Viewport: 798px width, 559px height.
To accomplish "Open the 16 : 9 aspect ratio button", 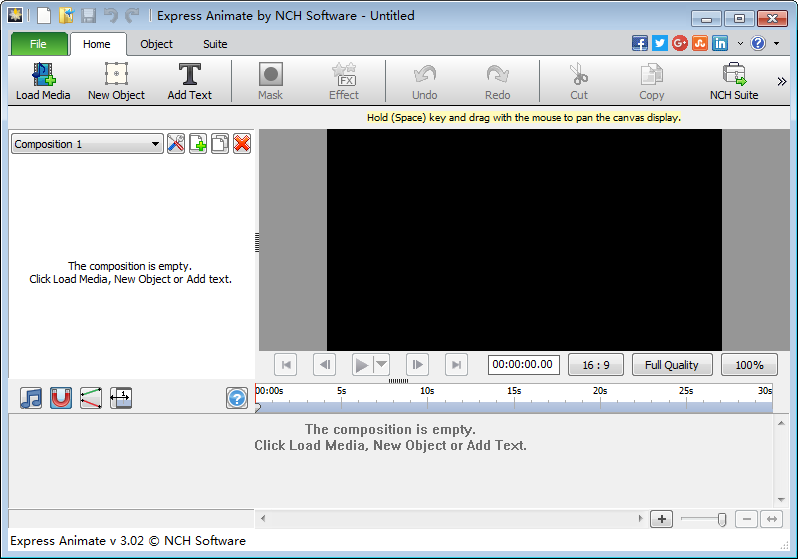I will tap(596, 365).
